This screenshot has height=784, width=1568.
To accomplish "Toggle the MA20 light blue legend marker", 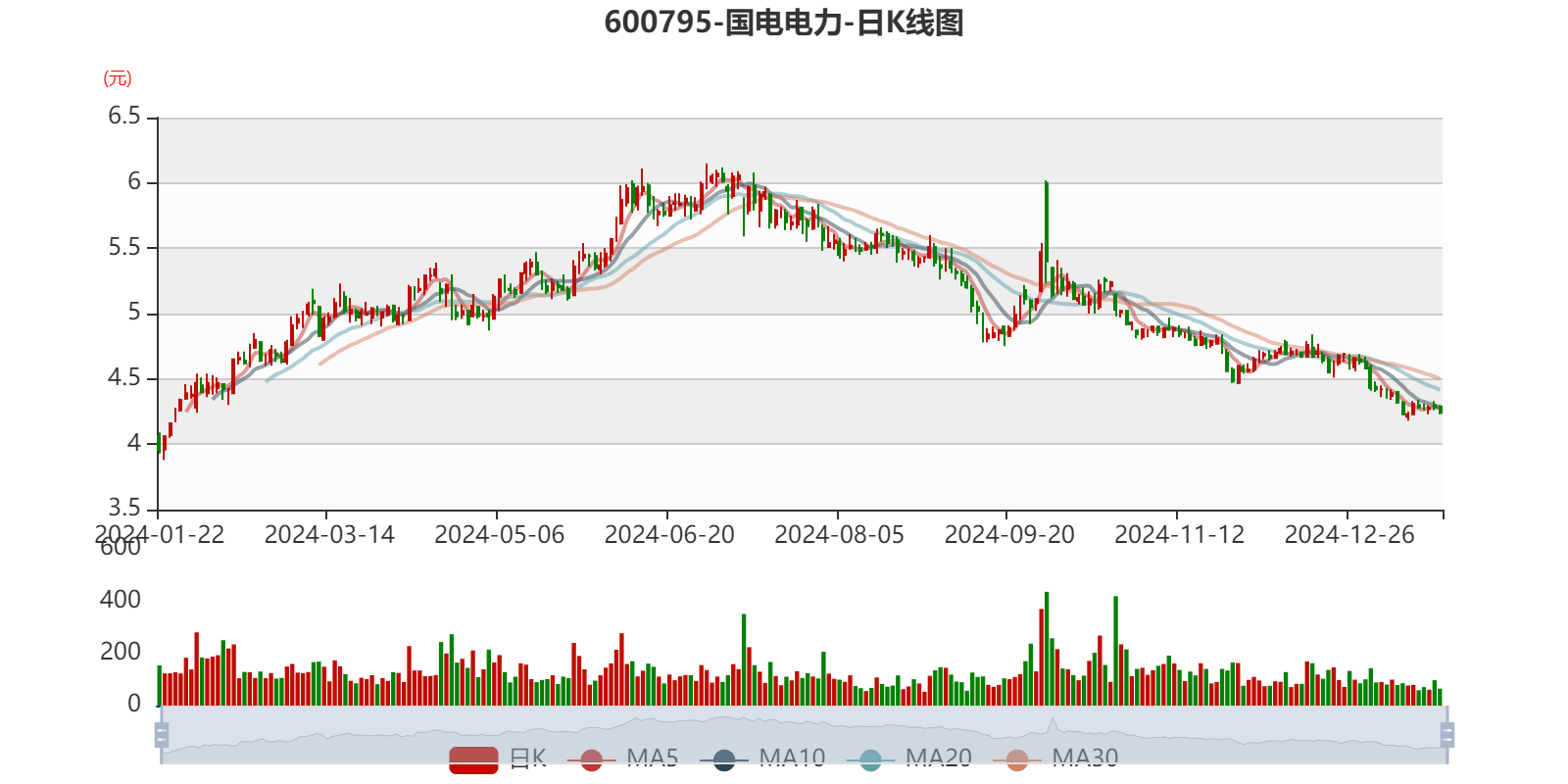I will 870,759.
